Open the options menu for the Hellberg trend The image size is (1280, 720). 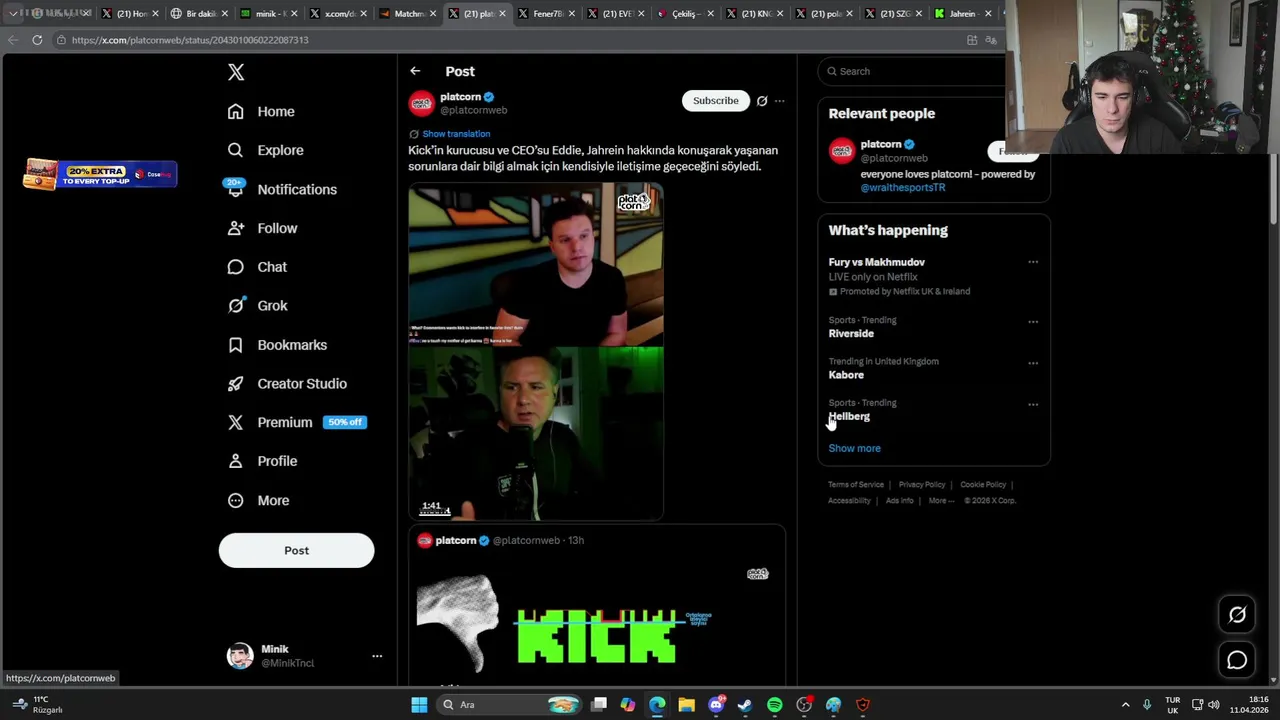(x=1033, y=405)
